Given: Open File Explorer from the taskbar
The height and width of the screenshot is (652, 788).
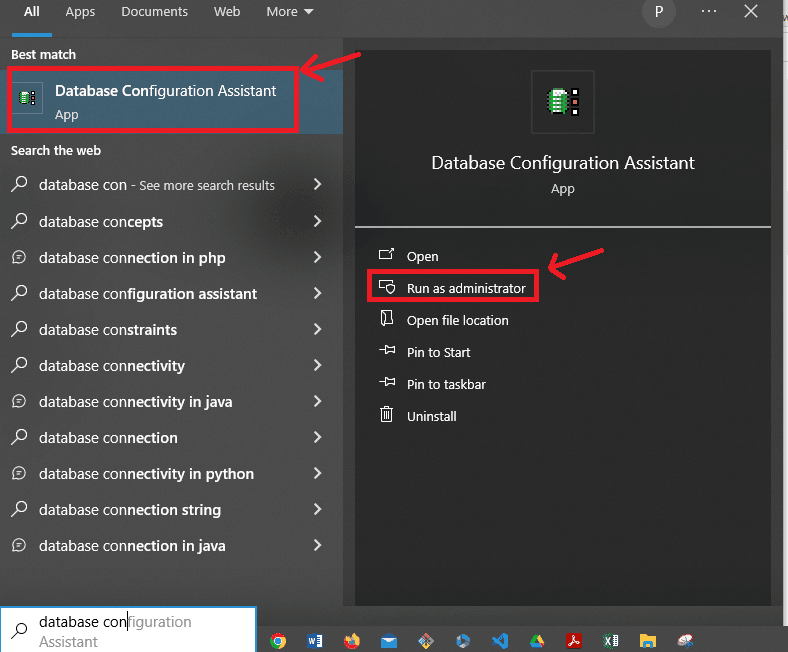Looking at the screenshot, I should click(647, 641).
